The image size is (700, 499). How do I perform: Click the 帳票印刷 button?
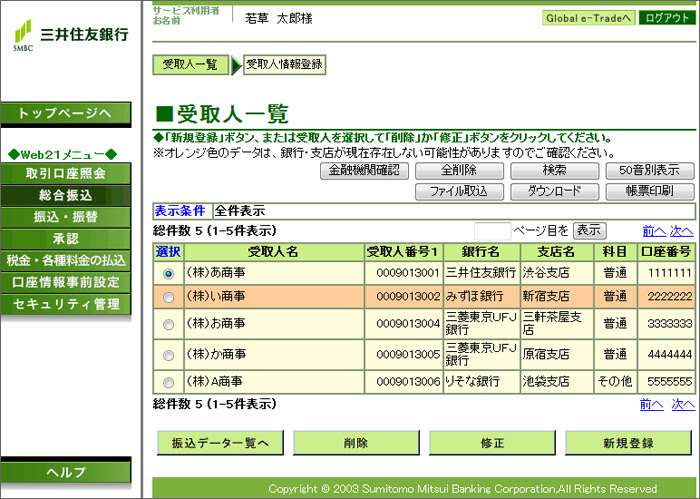coord(650,192)
